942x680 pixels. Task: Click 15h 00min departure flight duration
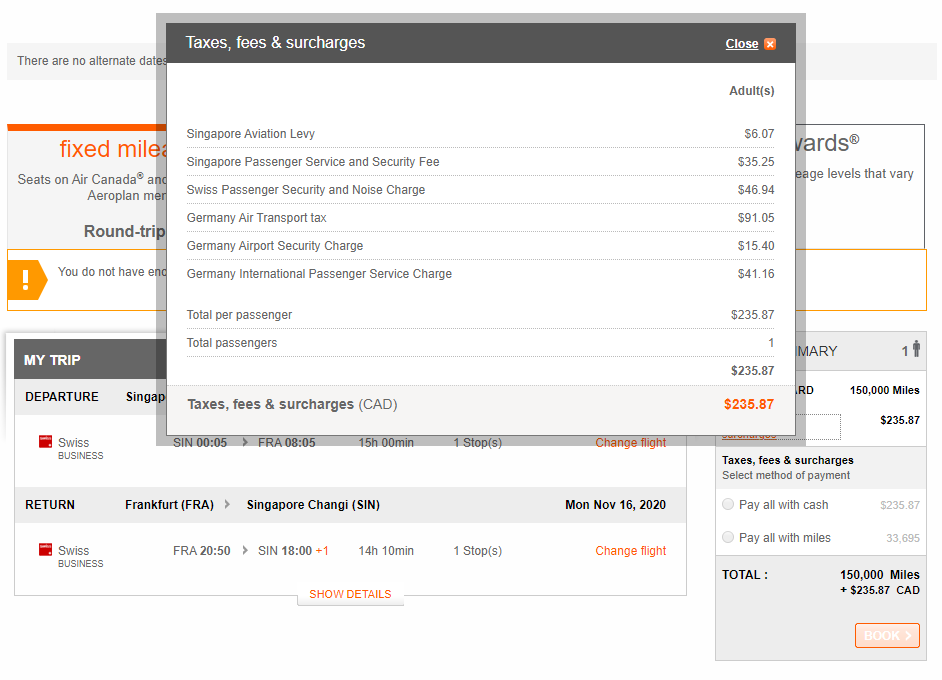coord(386,443)
